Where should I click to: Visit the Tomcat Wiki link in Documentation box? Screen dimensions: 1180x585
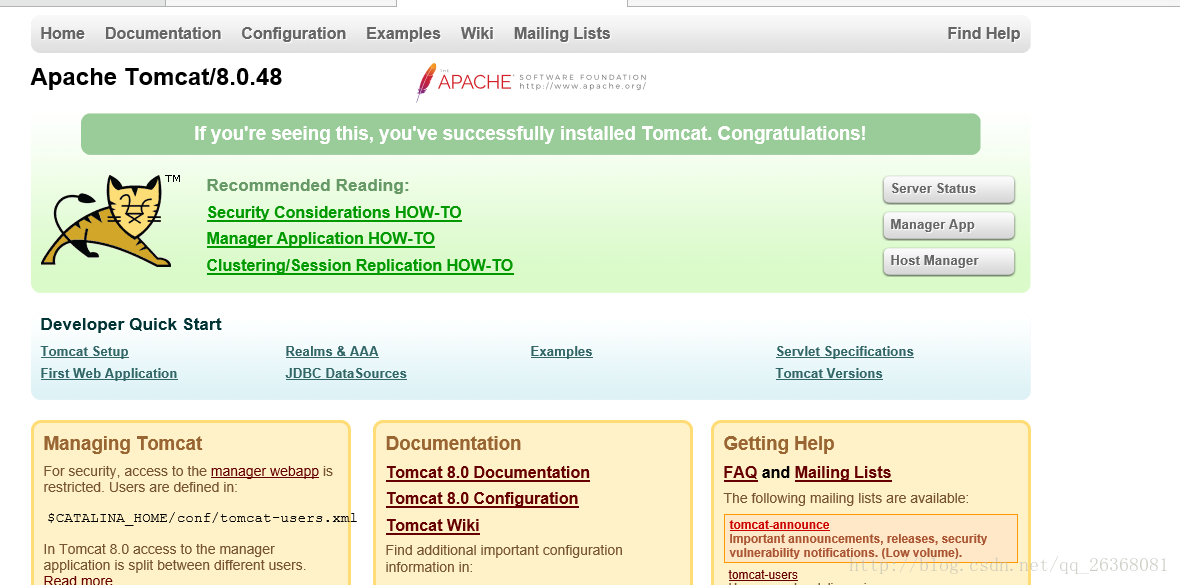[x=433, y=526]
